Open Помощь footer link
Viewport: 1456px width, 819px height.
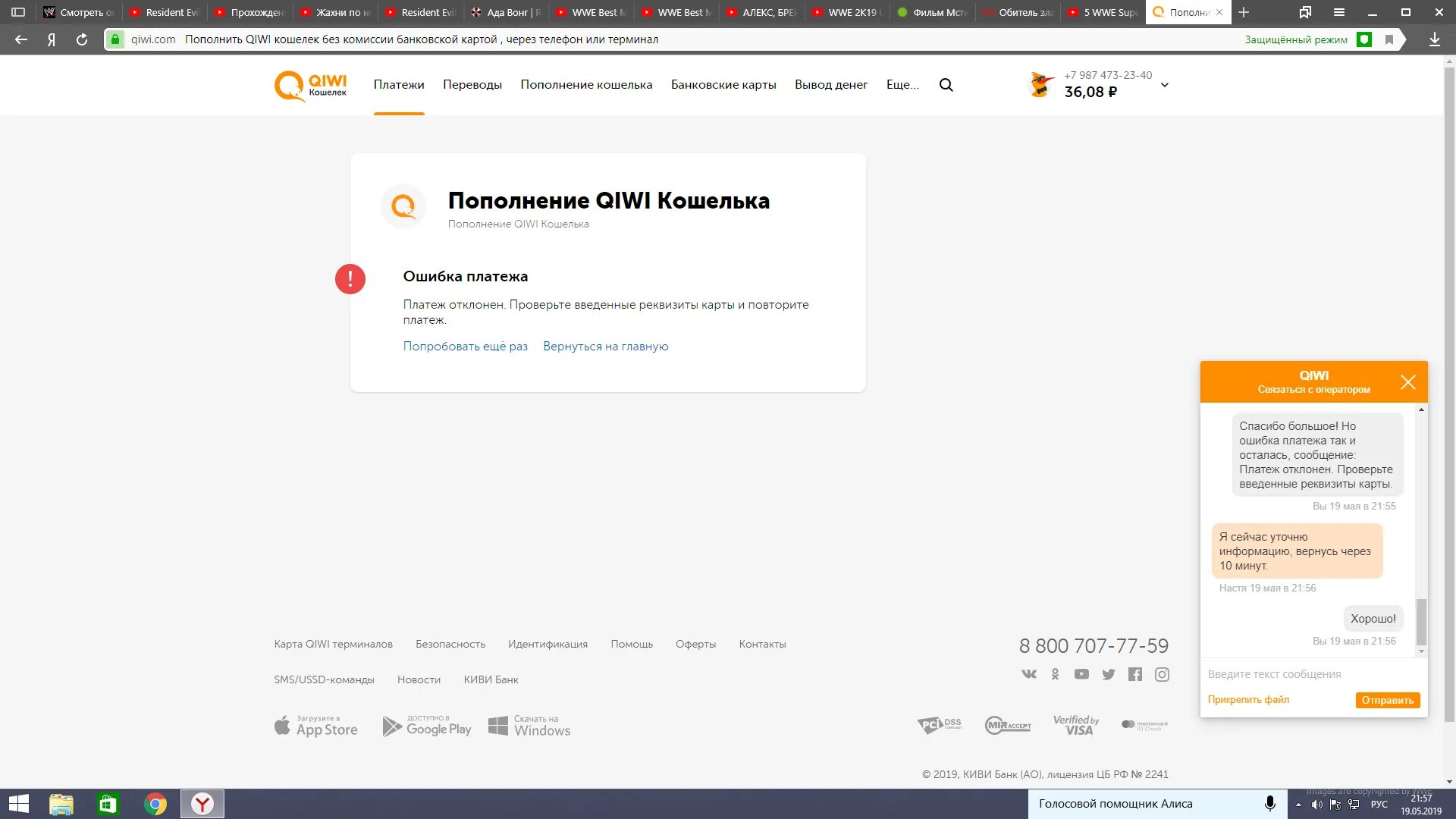pos(632,644)
